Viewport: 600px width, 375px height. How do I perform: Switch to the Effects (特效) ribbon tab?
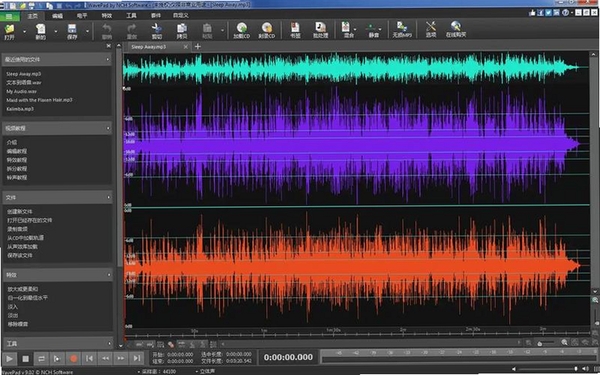click(107, 16)
